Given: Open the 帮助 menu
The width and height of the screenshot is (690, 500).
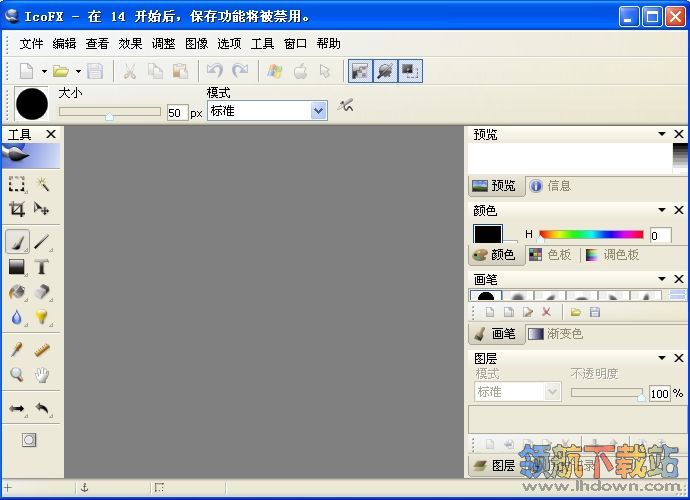Looking at the screenshot, I should (x=328, y=44).
